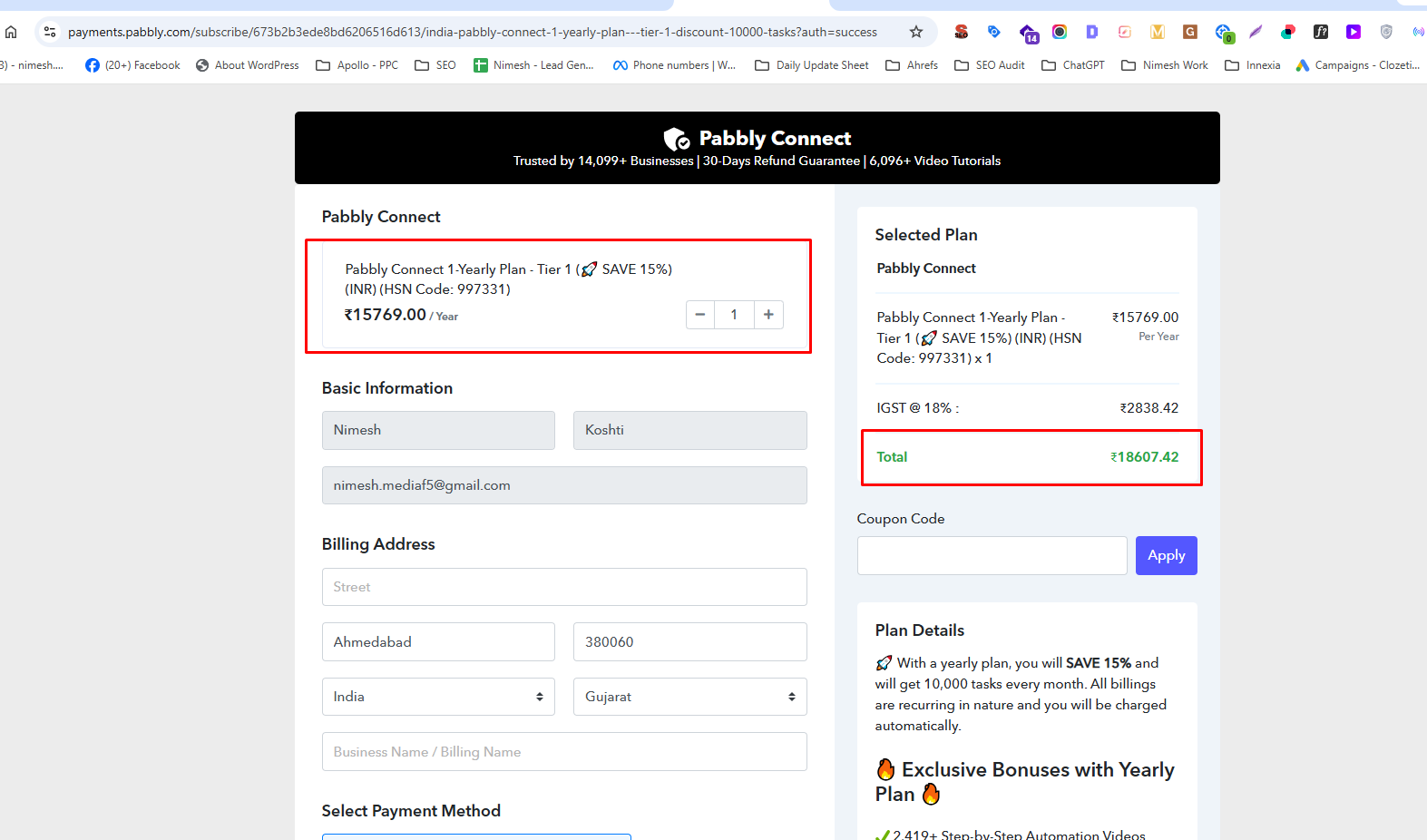This screenshot has height=840, width=1427.
Task: Open the Gujarat state dropdown
Action: pos(690,697)
